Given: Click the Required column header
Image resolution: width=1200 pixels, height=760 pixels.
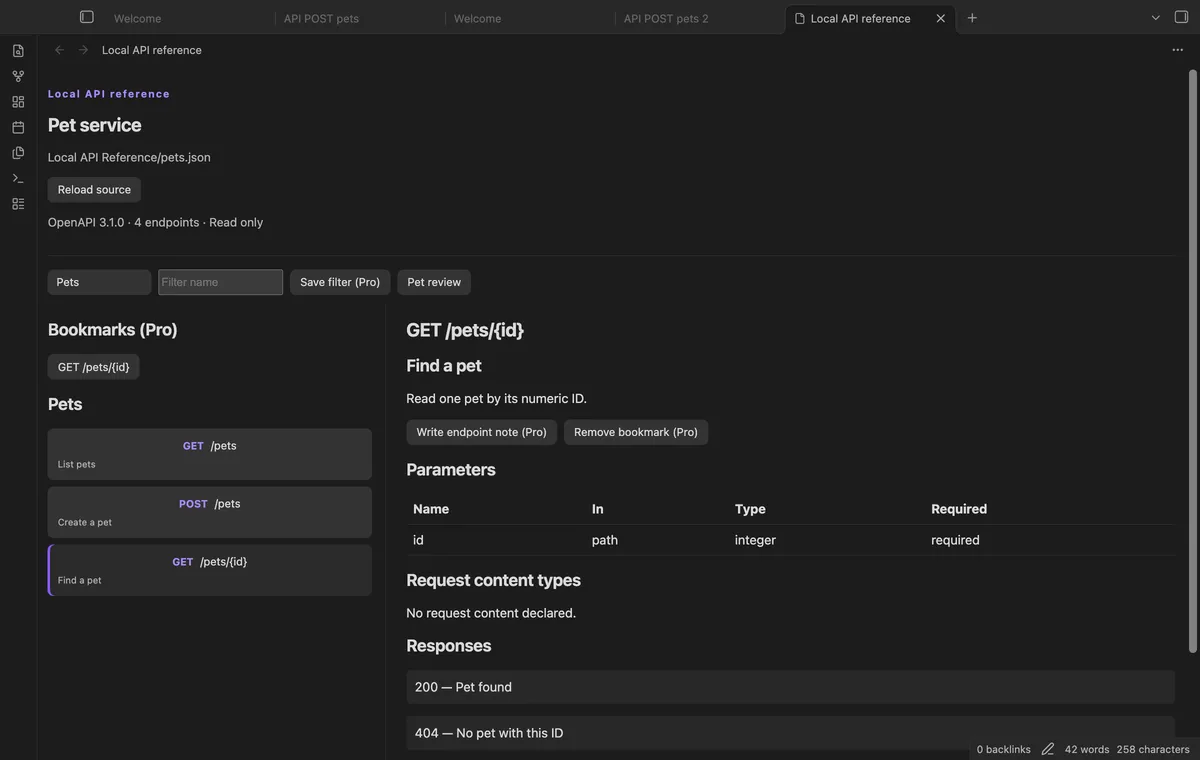Looking at the screenshot, I should (x=959, y=509).
